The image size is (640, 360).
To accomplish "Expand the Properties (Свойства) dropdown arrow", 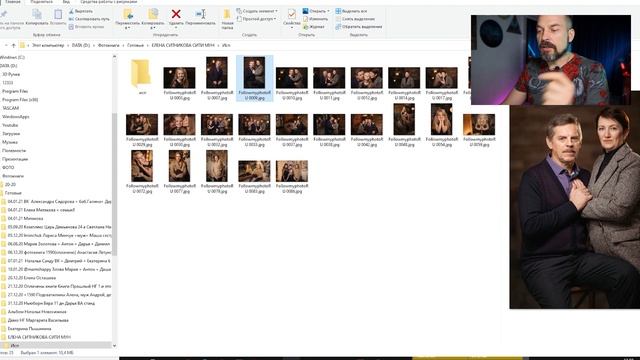I will click(x=291, y=28).
